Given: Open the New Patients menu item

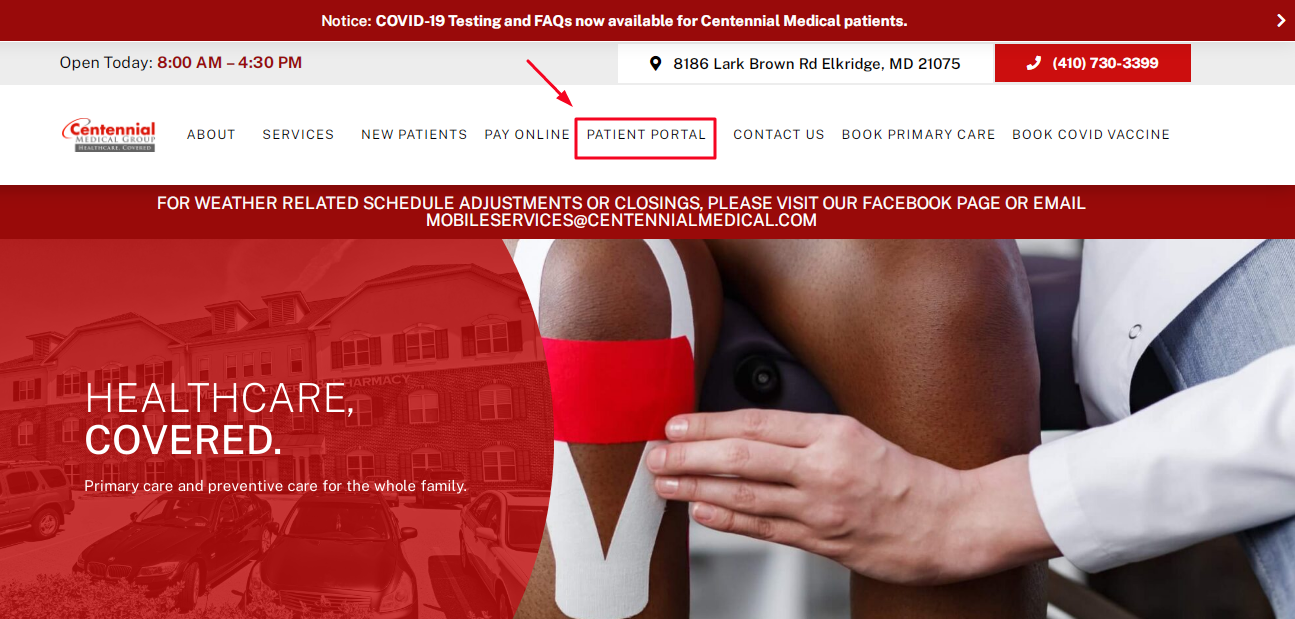Looking at the screenshot, I should point(414,134).
